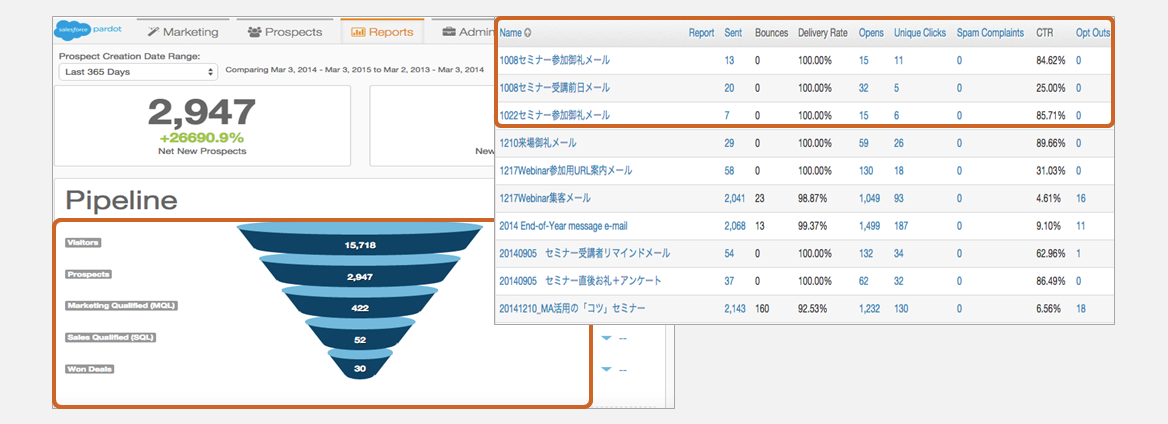Screen dimensions: 1168x424
Task: Click the Marketing tab's wand icon
Action: click(152, 32)
